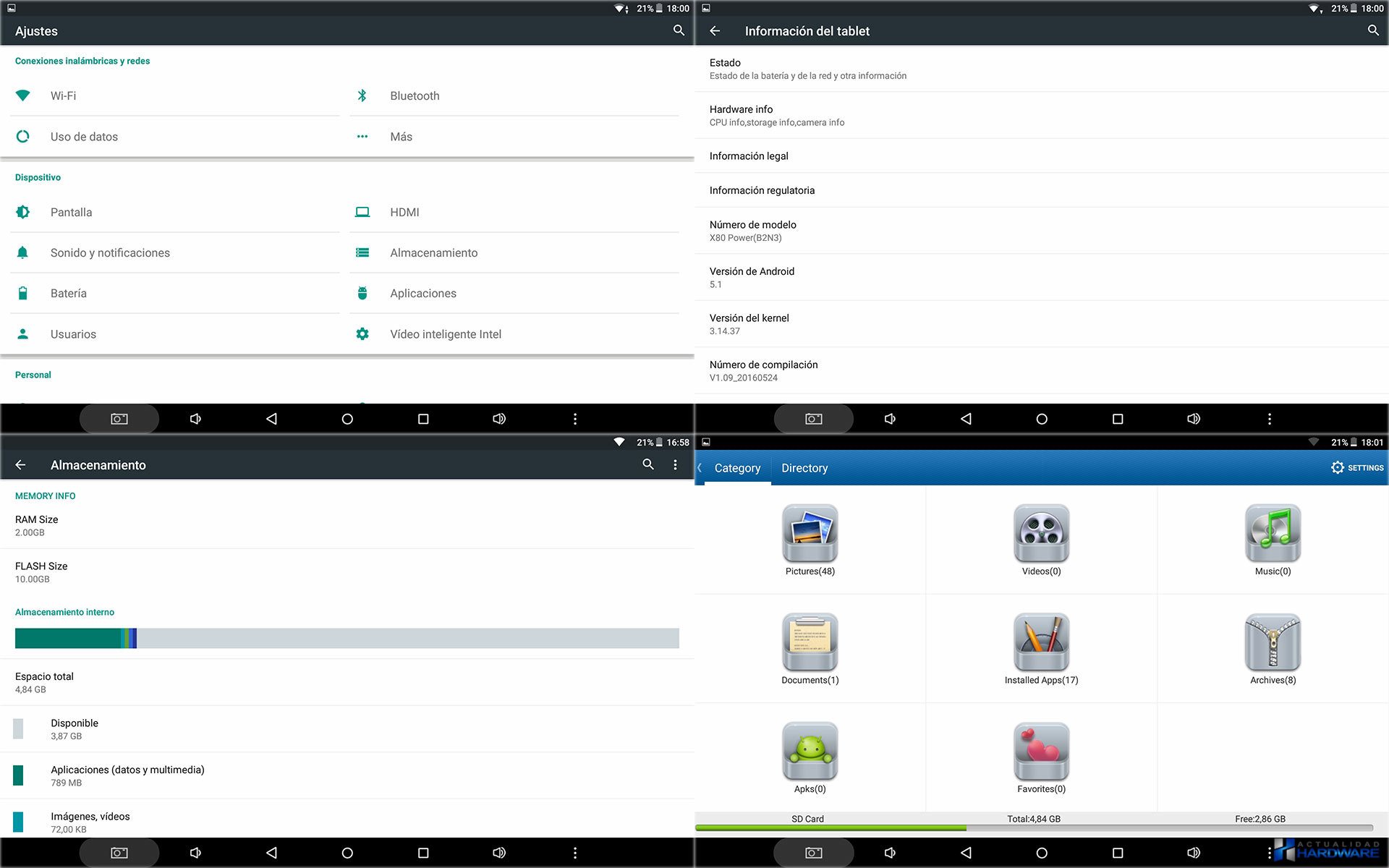Viewport: 1389px width, 868px height.
Task: Click search icon in Ajustes header
Action: (679, 30)
